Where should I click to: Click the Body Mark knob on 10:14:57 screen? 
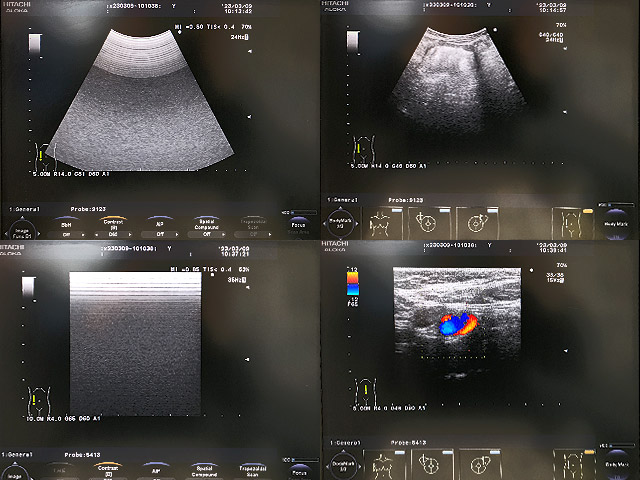tap(616, 223)
